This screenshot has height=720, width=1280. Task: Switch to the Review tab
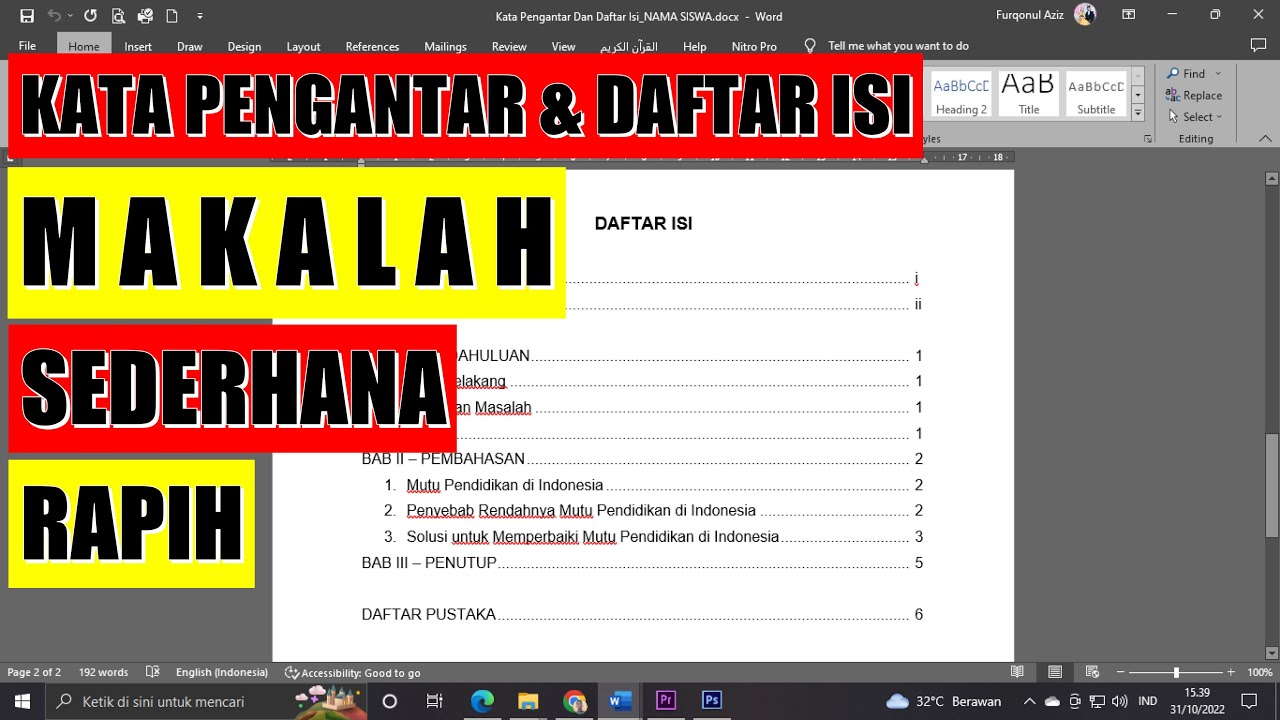click(509, 46)
